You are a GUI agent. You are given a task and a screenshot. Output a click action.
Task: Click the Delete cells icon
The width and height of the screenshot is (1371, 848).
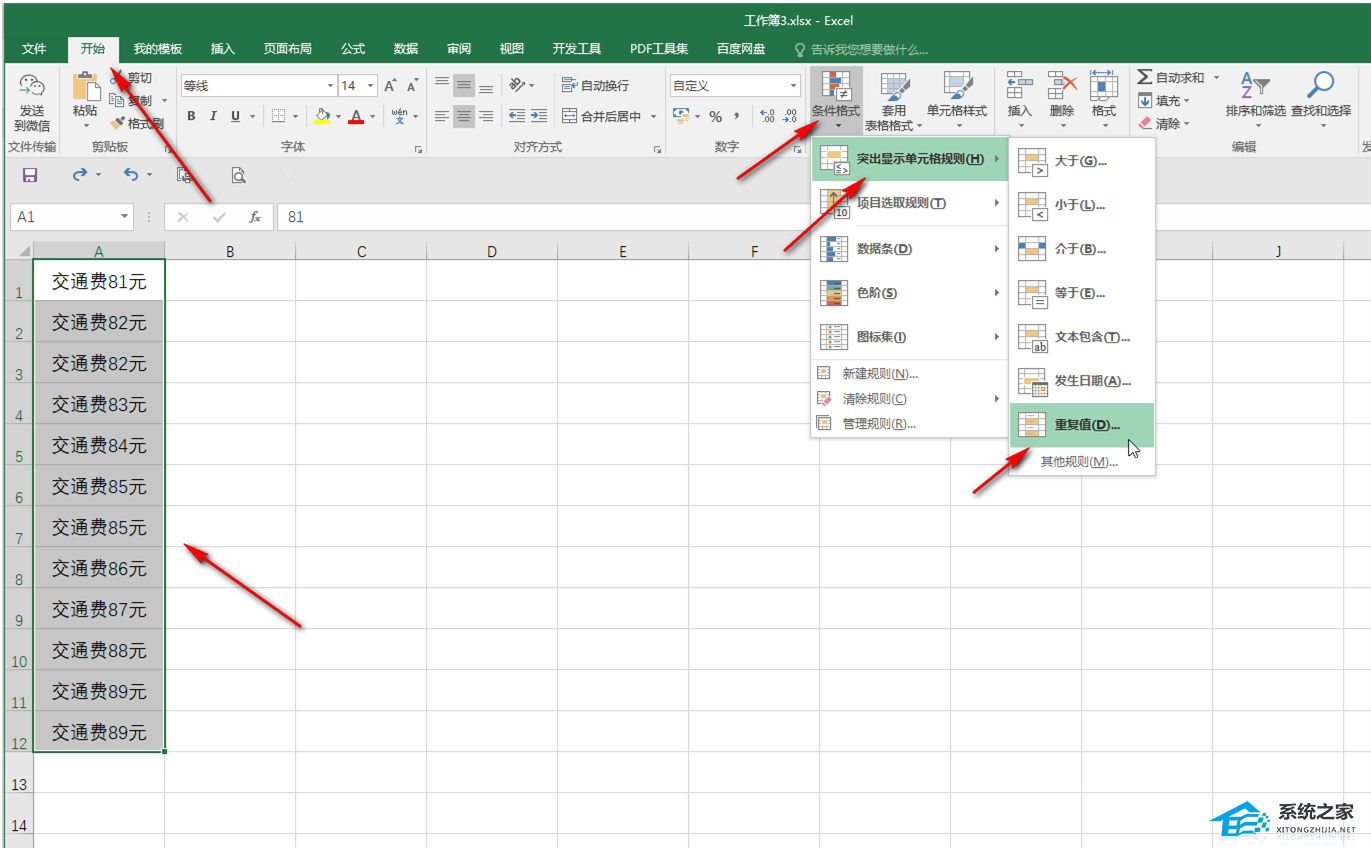pos(1061,88)
